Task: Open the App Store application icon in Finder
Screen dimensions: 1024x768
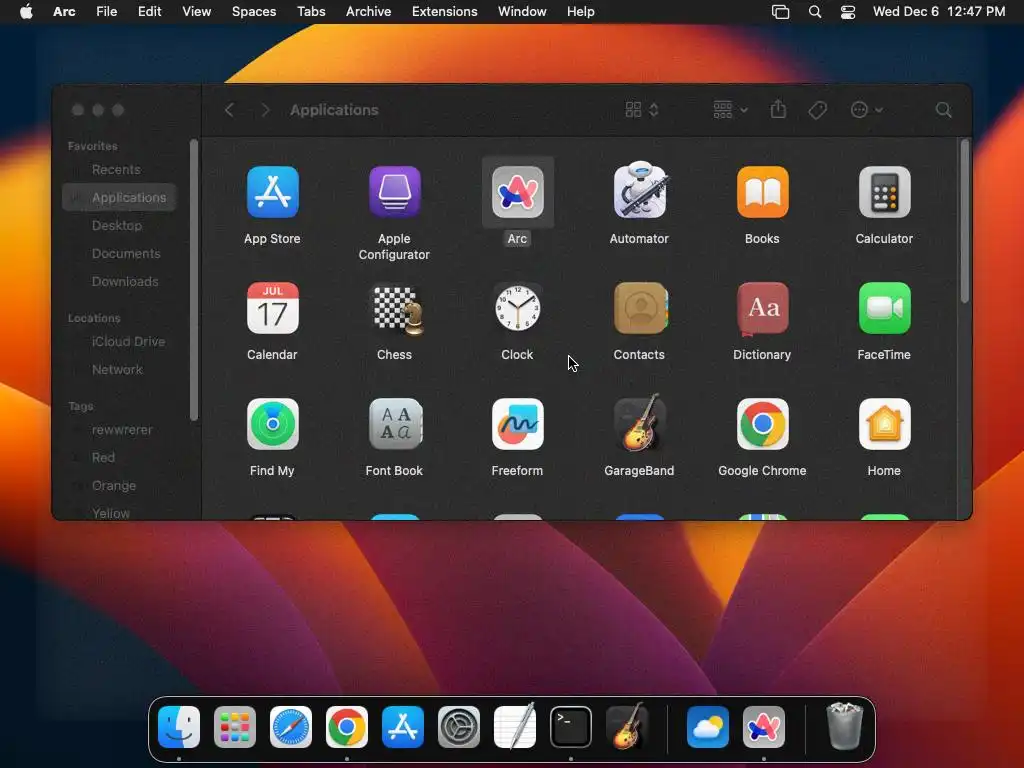Action: (272, 192)
